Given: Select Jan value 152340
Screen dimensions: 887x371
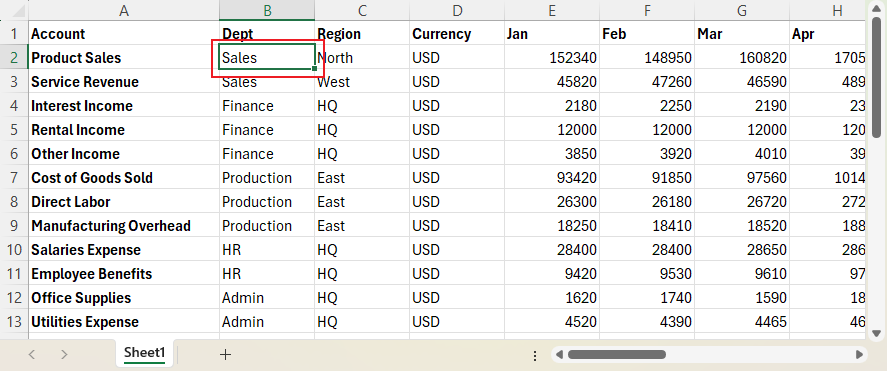Looking at the screenshot, I should coord(552,58).
